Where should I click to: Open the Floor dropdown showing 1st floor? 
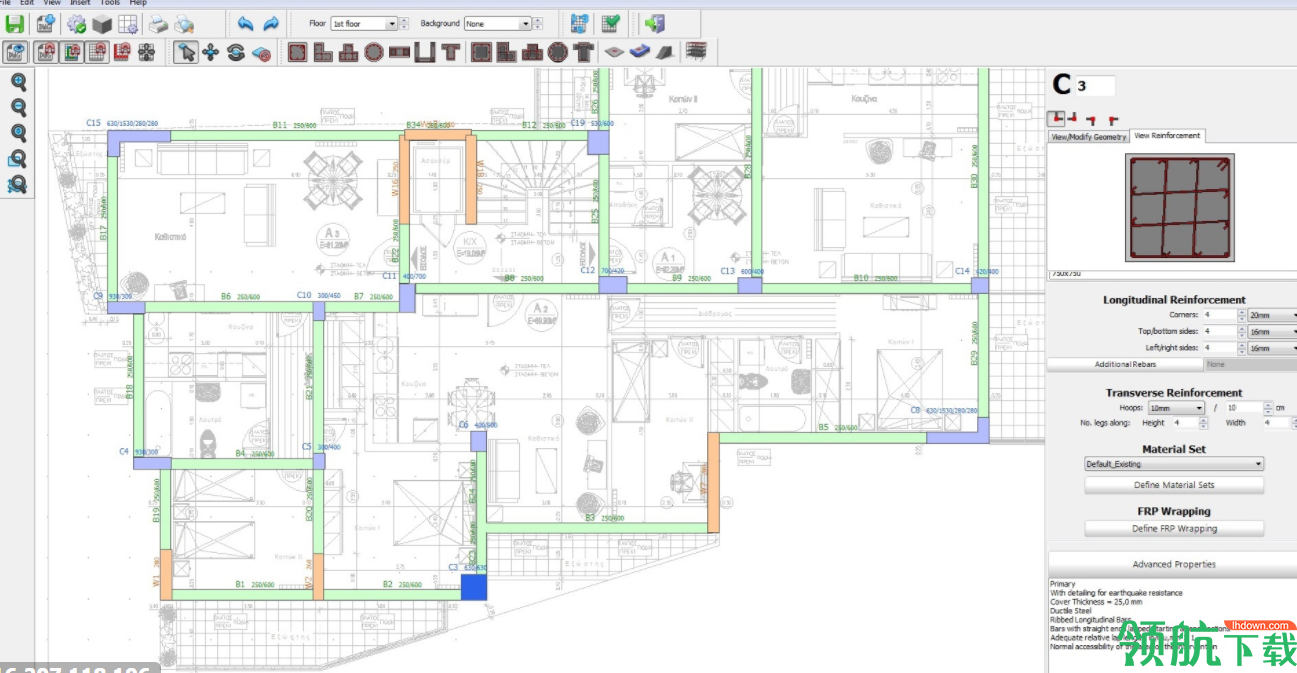364,23
